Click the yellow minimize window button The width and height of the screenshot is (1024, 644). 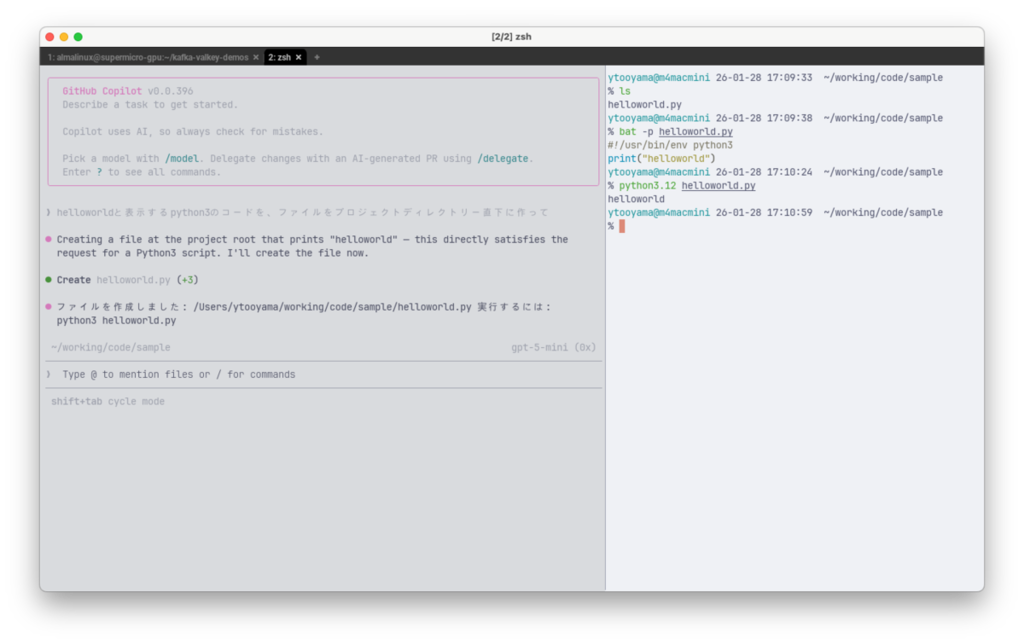(x=64, y=37)
